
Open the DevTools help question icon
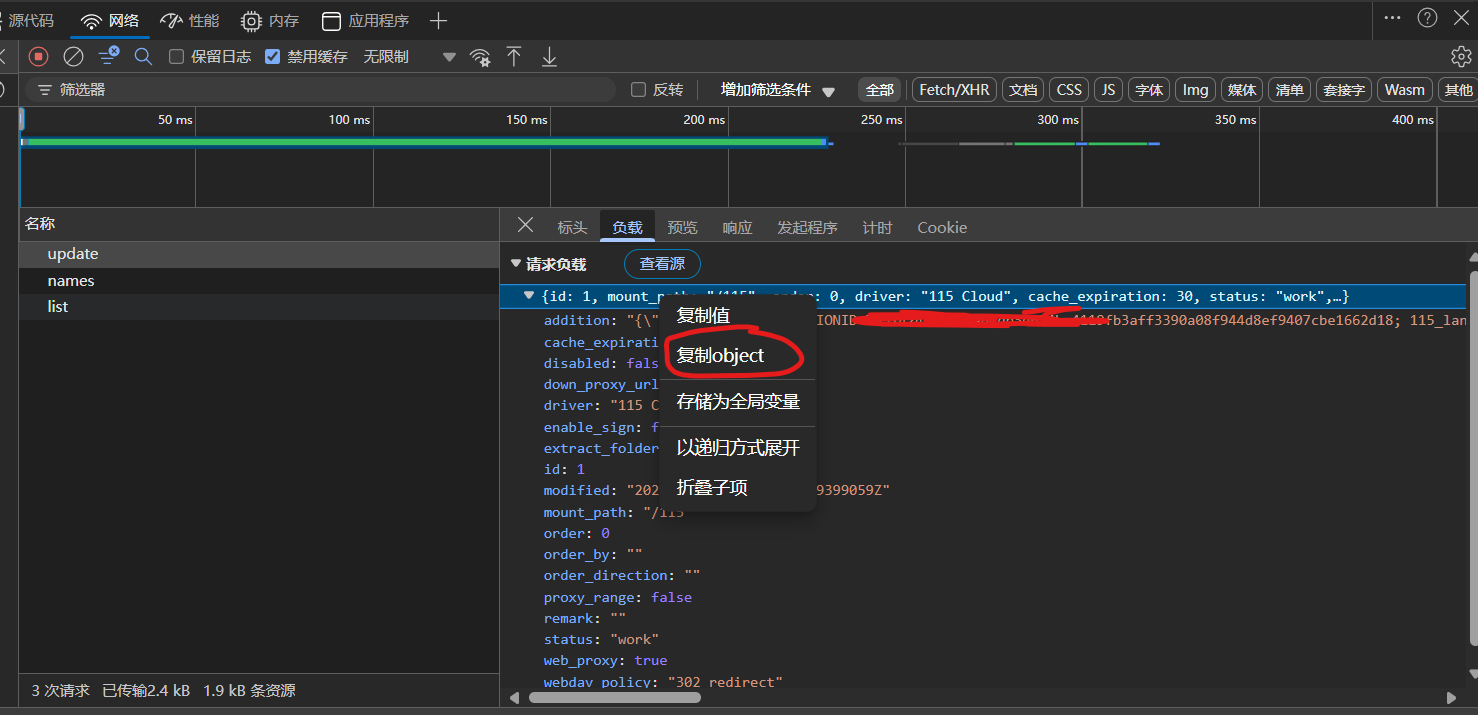click(x=1427, y=18)
